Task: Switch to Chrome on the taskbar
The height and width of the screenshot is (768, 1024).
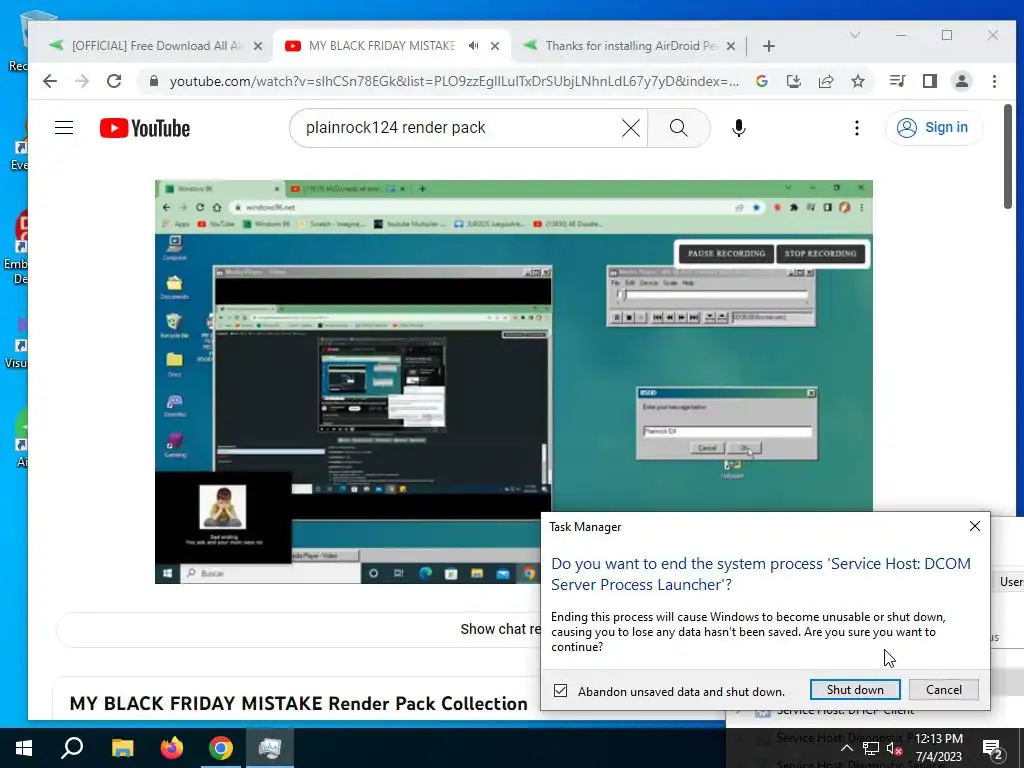Action: pos(221,748)
